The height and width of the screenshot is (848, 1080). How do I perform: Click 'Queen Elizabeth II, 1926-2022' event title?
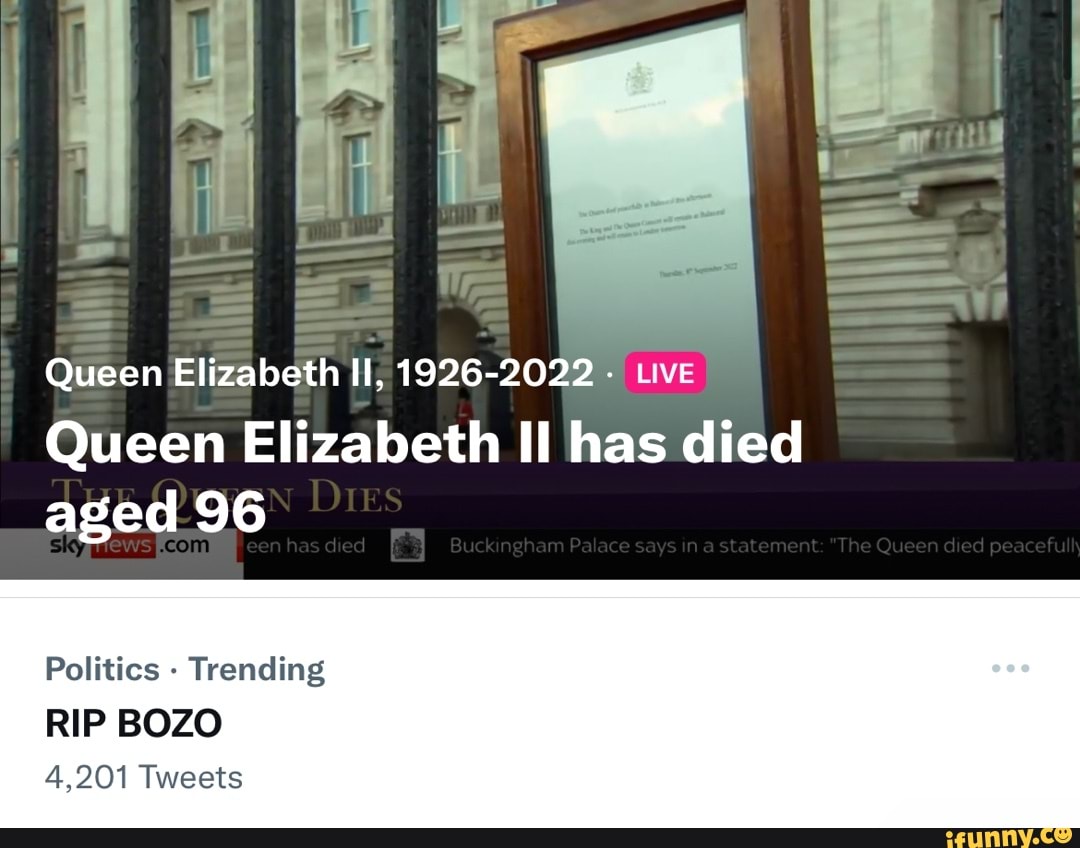[x=317, y=372]
